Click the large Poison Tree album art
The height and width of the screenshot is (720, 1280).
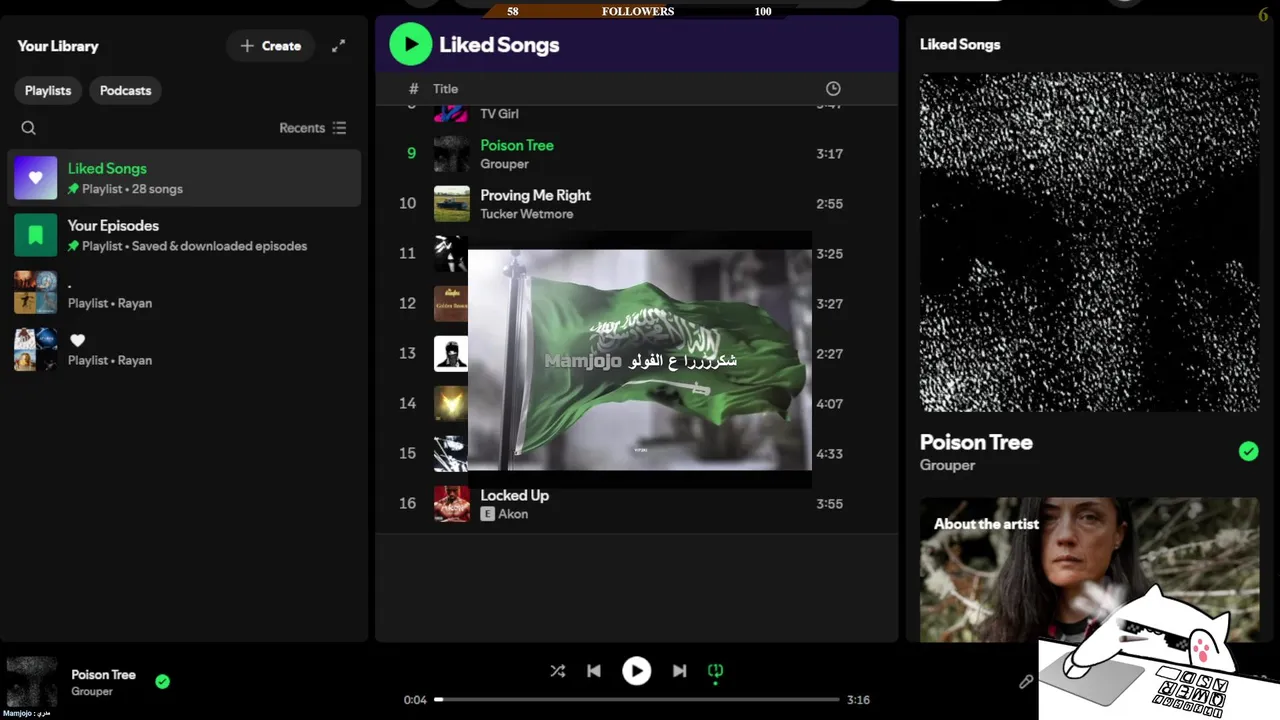pos(1090,242)
